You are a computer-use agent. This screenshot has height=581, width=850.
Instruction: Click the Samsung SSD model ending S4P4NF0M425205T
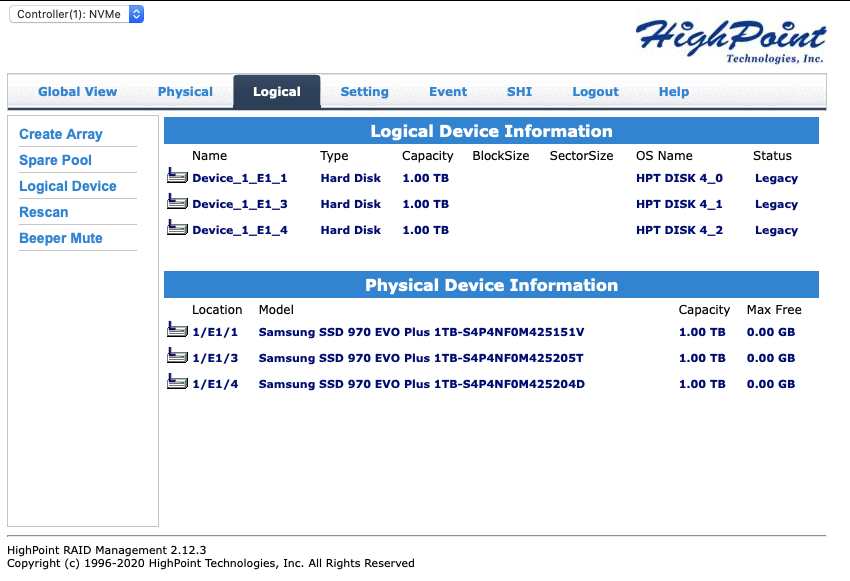click(421, 358)
